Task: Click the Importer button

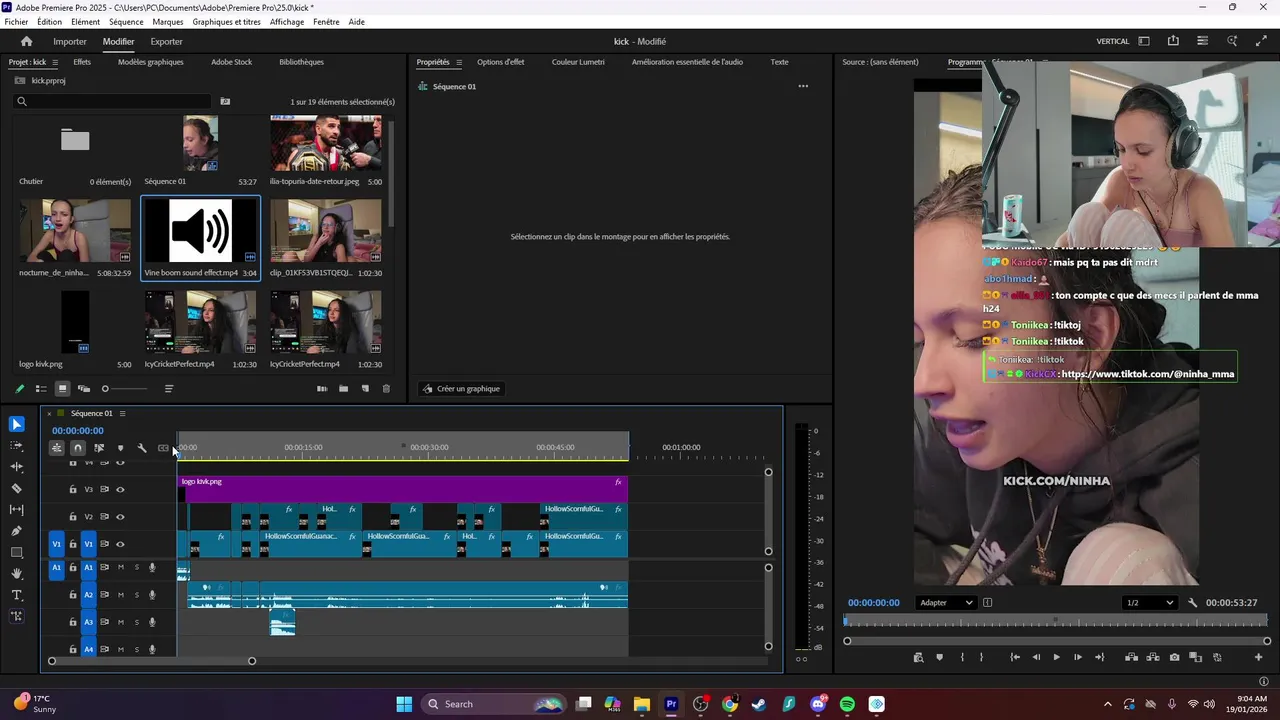Action: 70,41
